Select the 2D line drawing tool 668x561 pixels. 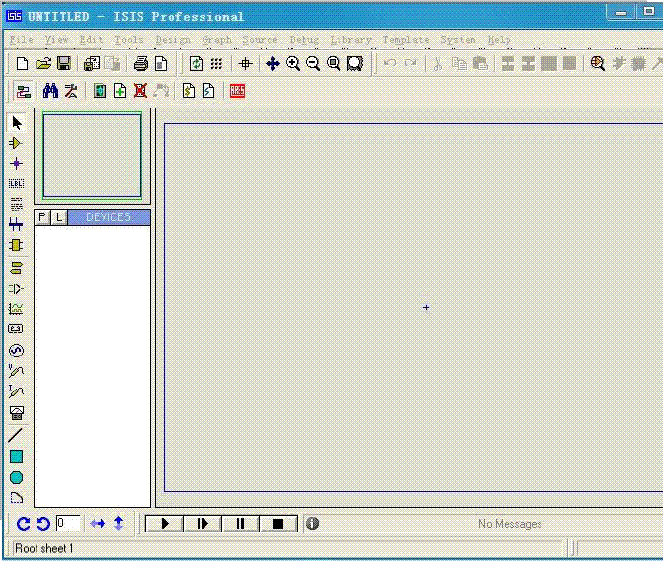click(16, 435)
